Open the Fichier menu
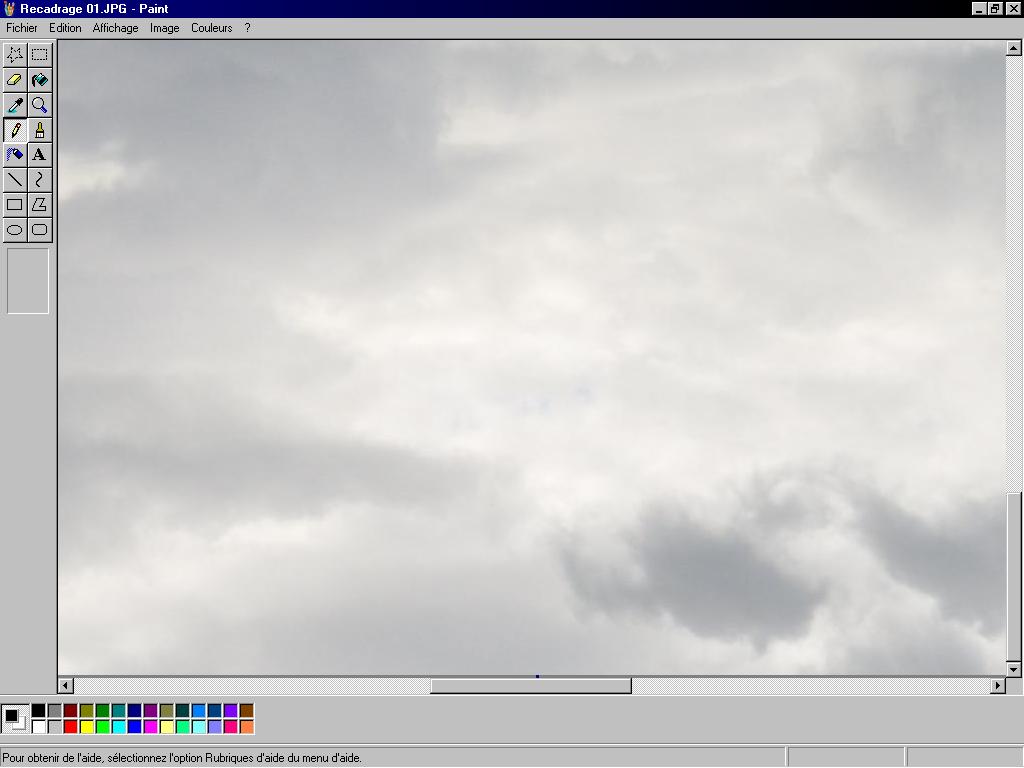1024x768 pixels. (22, 28)
